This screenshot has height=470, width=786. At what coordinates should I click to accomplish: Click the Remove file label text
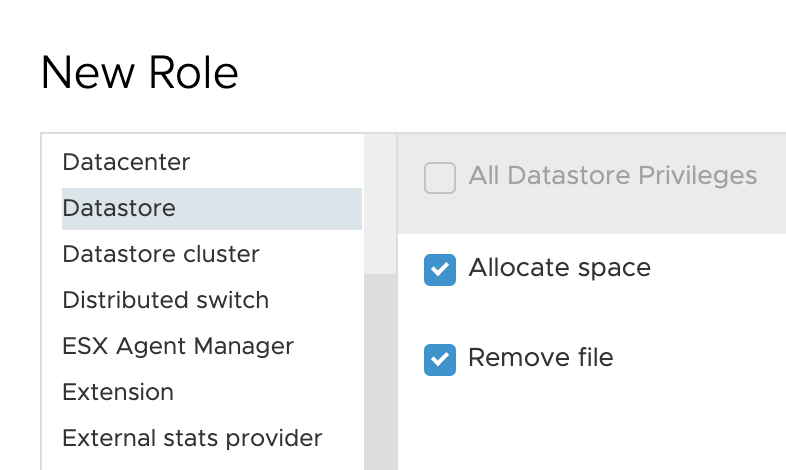pyautogui.click(x=541, y=358)
